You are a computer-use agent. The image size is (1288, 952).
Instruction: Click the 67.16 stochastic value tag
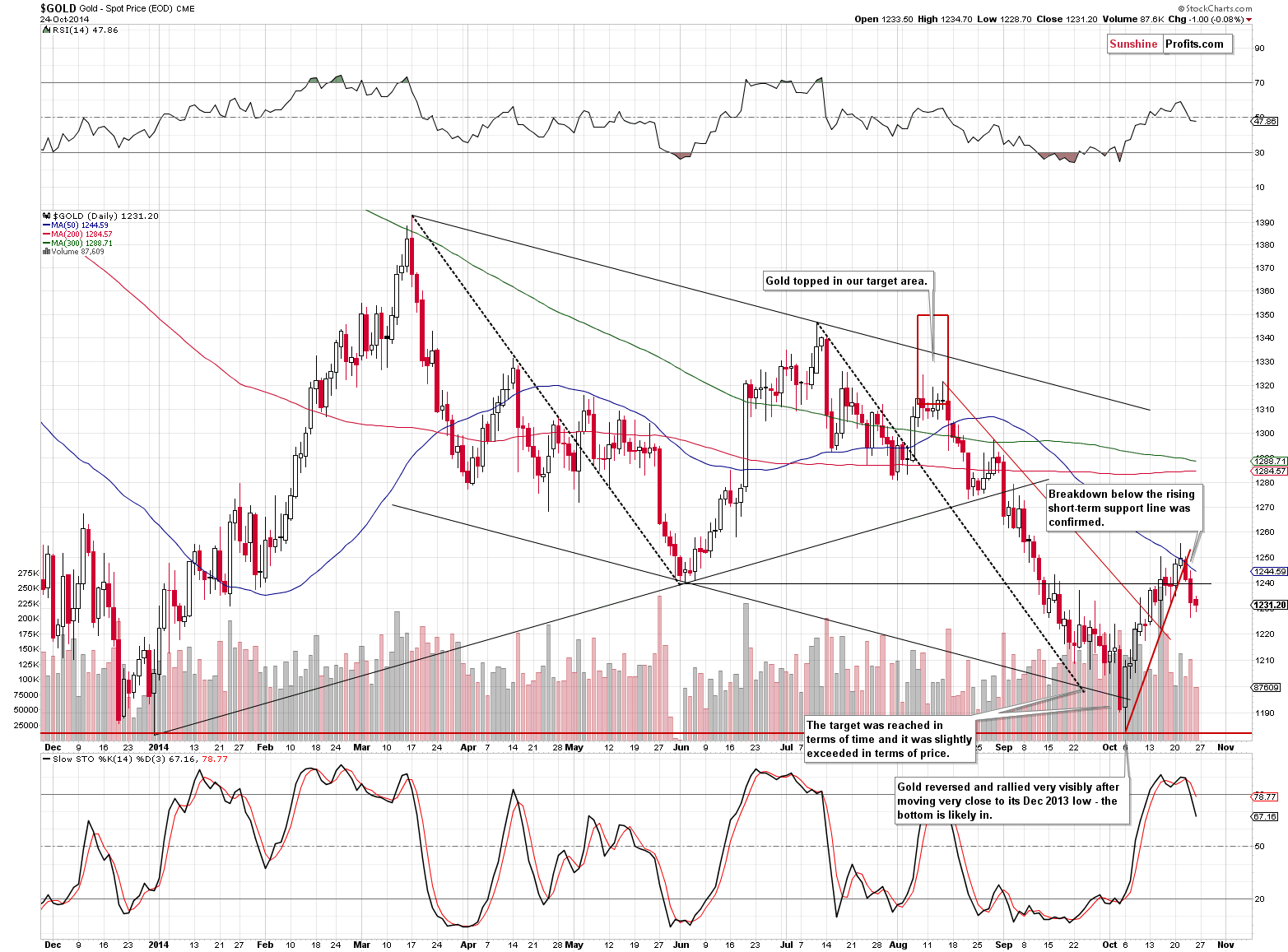tap(1265, 817)
